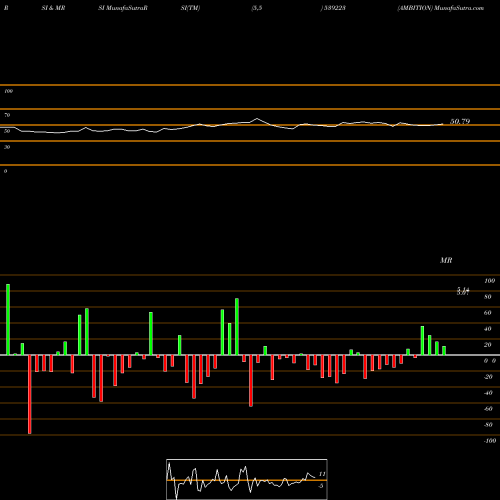Click the RSI axis label 70
500x500 pixels.
point(7,115)
